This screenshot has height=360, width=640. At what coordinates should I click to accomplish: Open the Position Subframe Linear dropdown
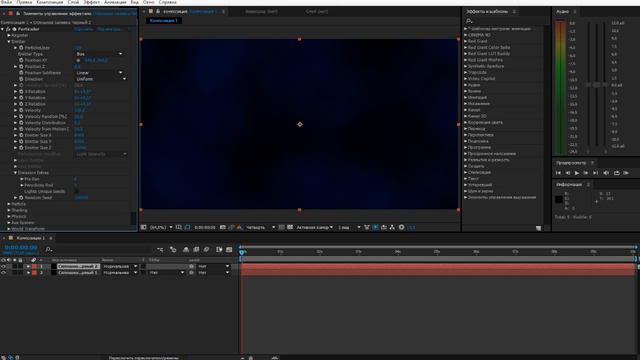coord(99,73)
